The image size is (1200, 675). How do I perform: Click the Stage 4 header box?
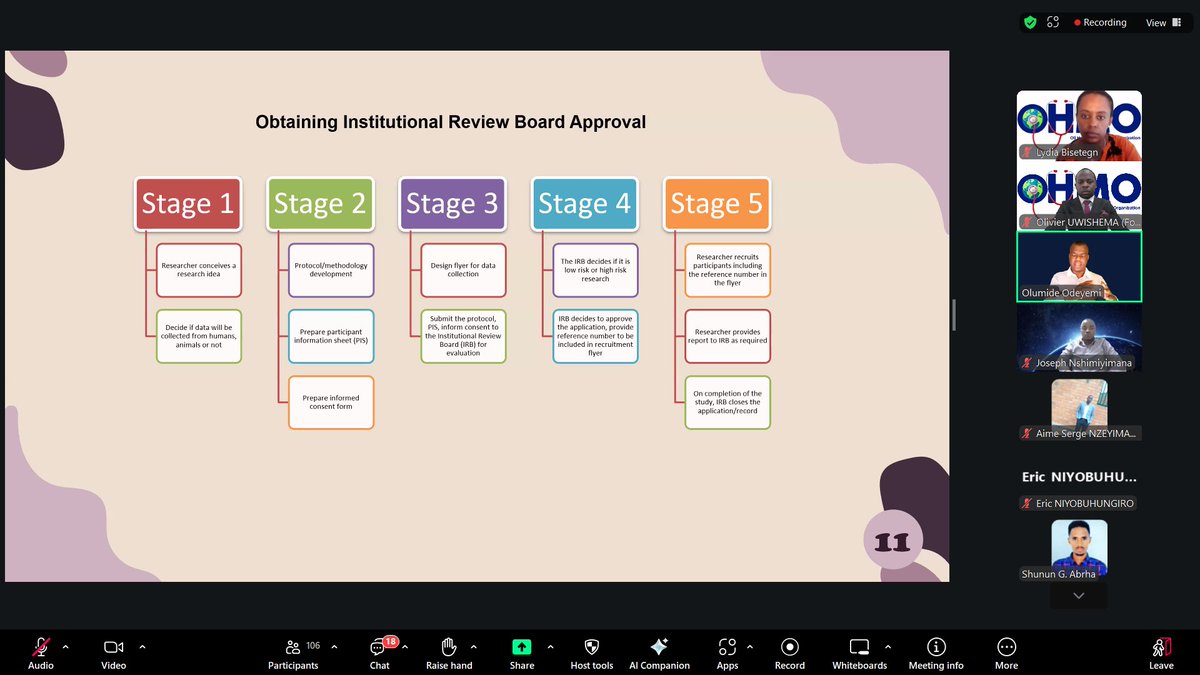584,204
